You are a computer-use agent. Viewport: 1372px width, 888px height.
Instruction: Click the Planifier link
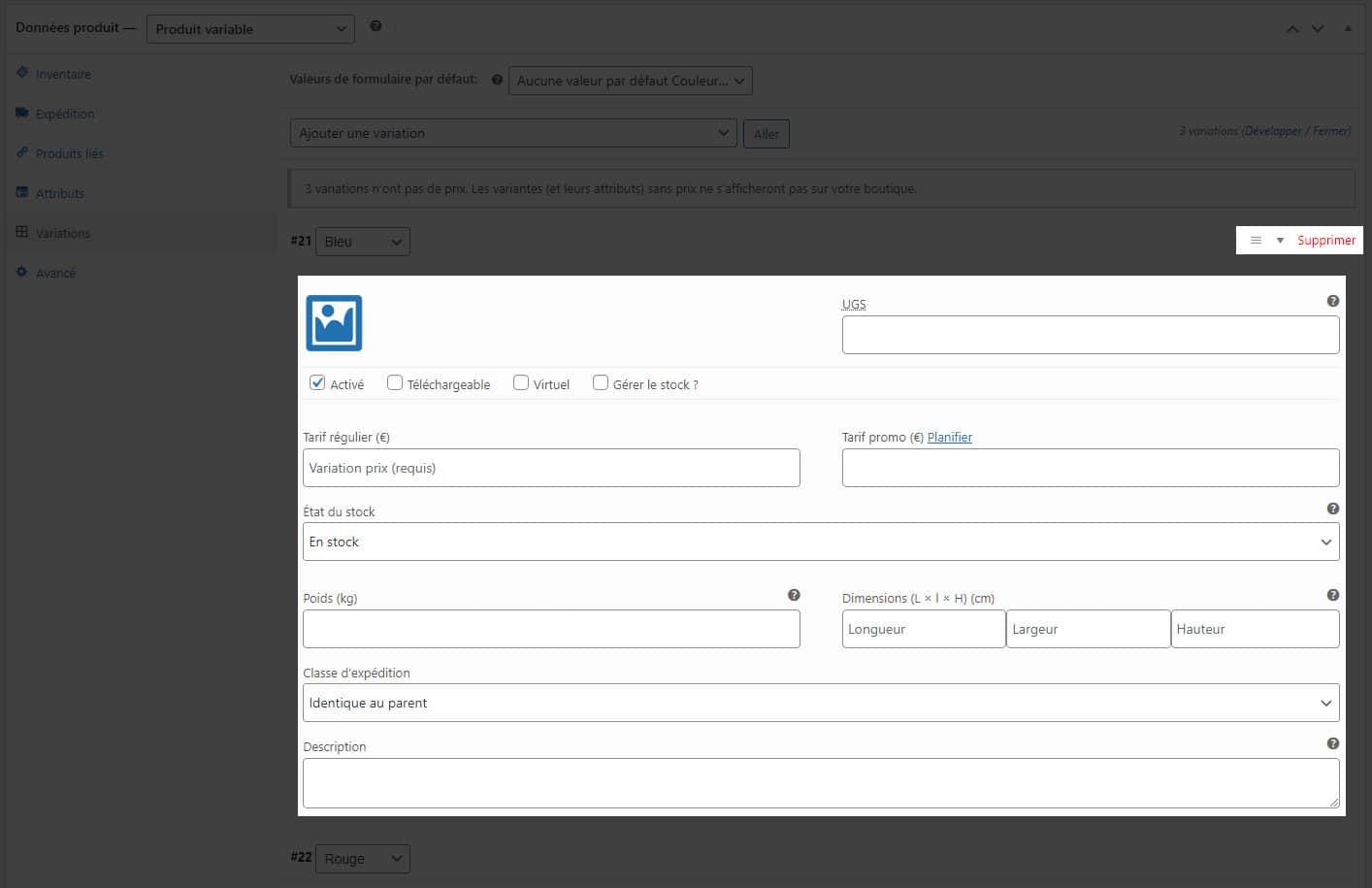[949, 438]
